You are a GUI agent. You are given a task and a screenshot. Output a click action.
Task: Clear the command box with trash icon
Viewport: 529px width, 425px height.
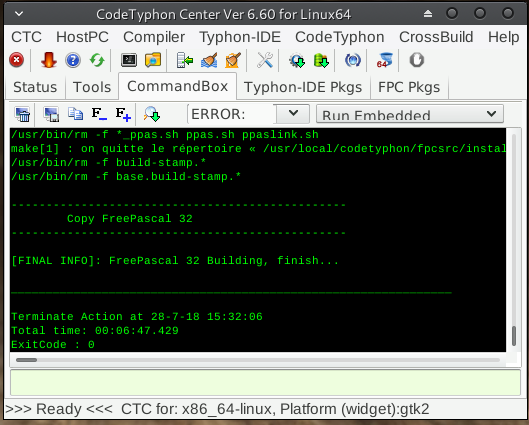point(22,114)
